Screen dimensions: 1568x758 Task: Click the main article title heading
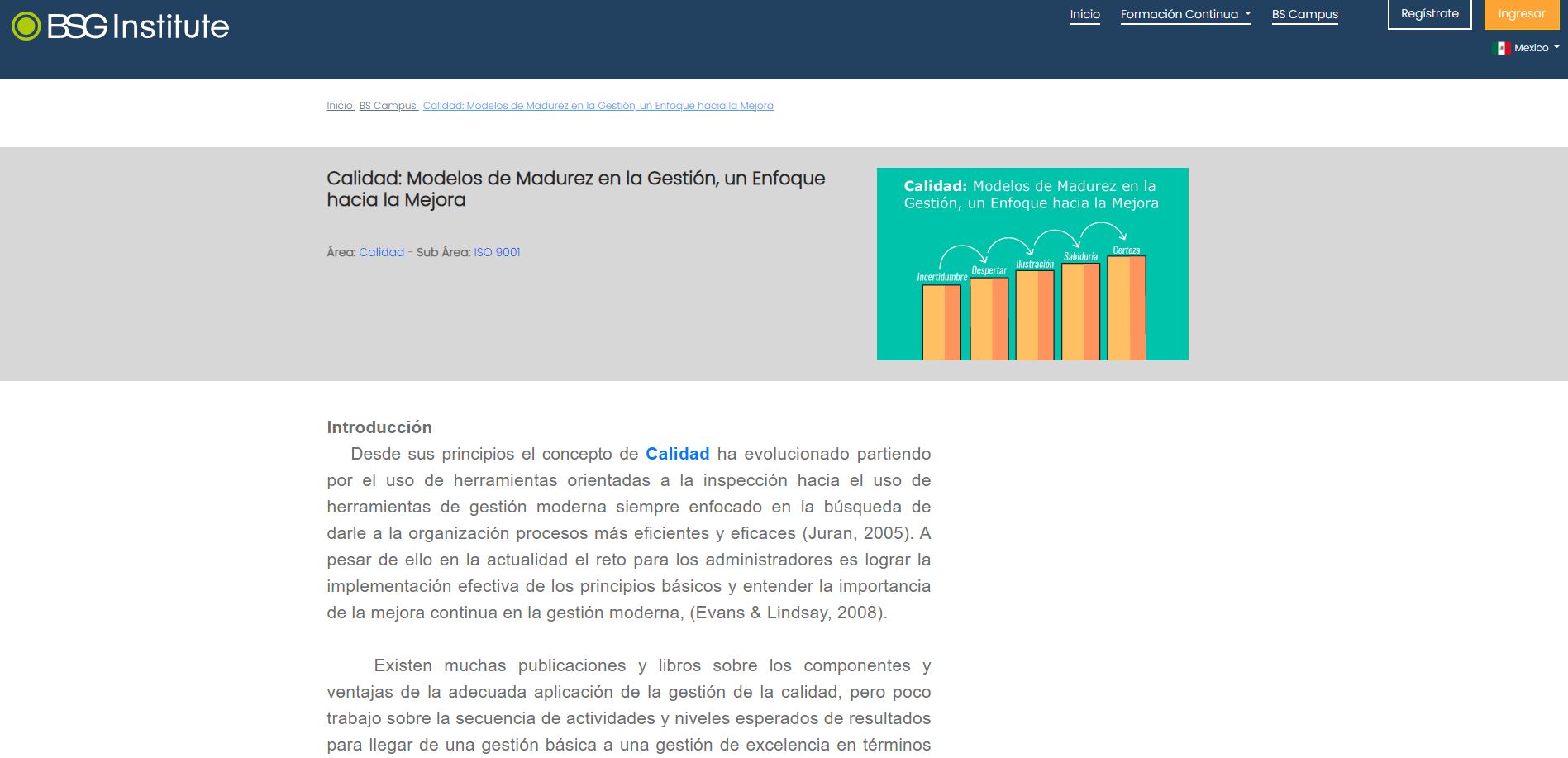pyautogui.click(x=575, y=189)
